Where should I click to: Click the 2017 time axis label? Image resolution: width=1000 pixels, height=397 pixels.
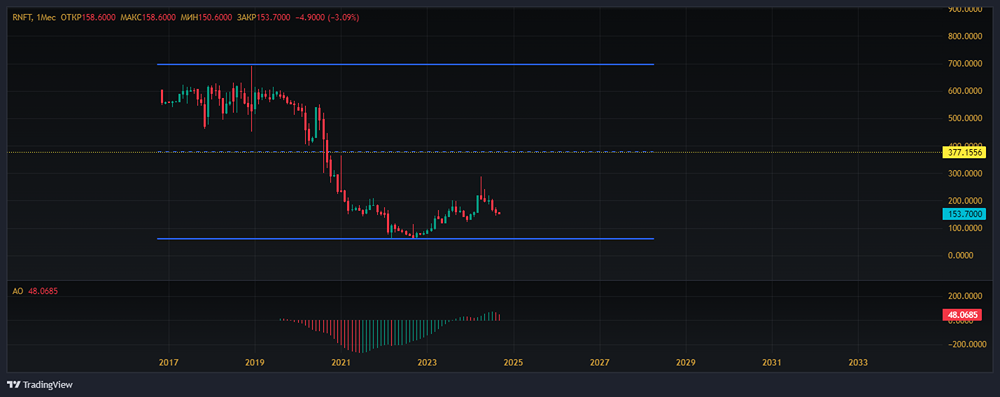(x=168, y=363)
